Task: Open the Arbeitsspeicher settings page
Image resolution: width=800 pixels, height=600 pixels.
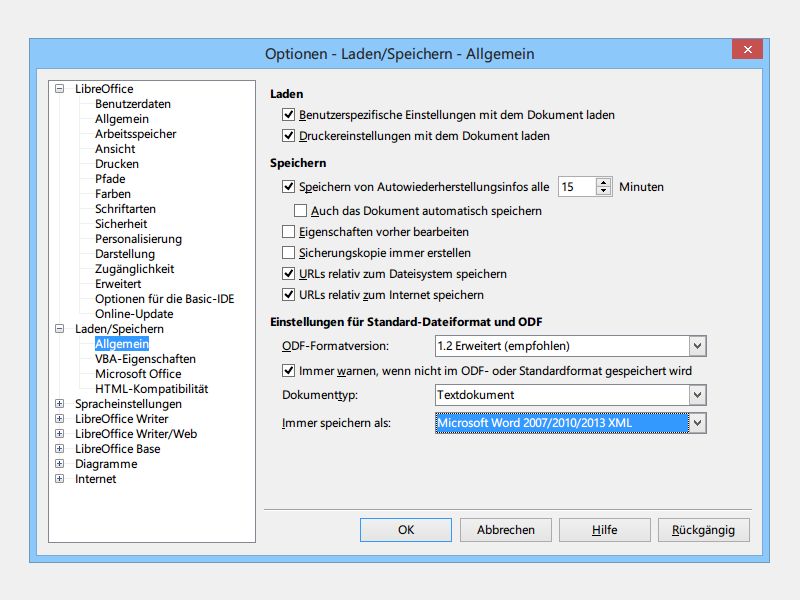Action: click(135, 134)
